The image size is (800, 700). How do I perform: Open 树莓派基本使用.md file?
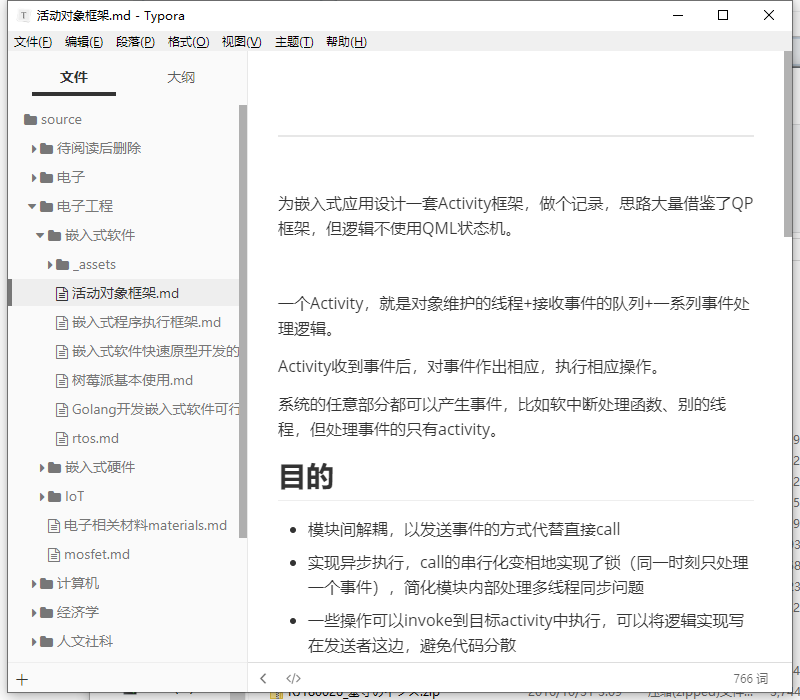coord(132,381)
